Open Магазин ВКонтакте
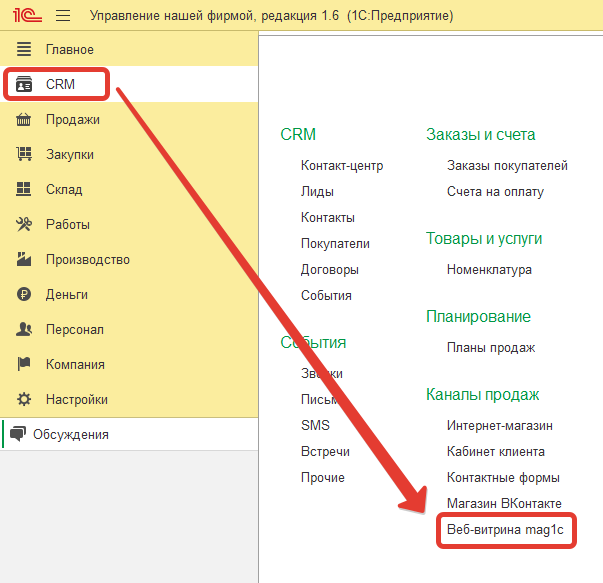603x583 pixels. 504,503
